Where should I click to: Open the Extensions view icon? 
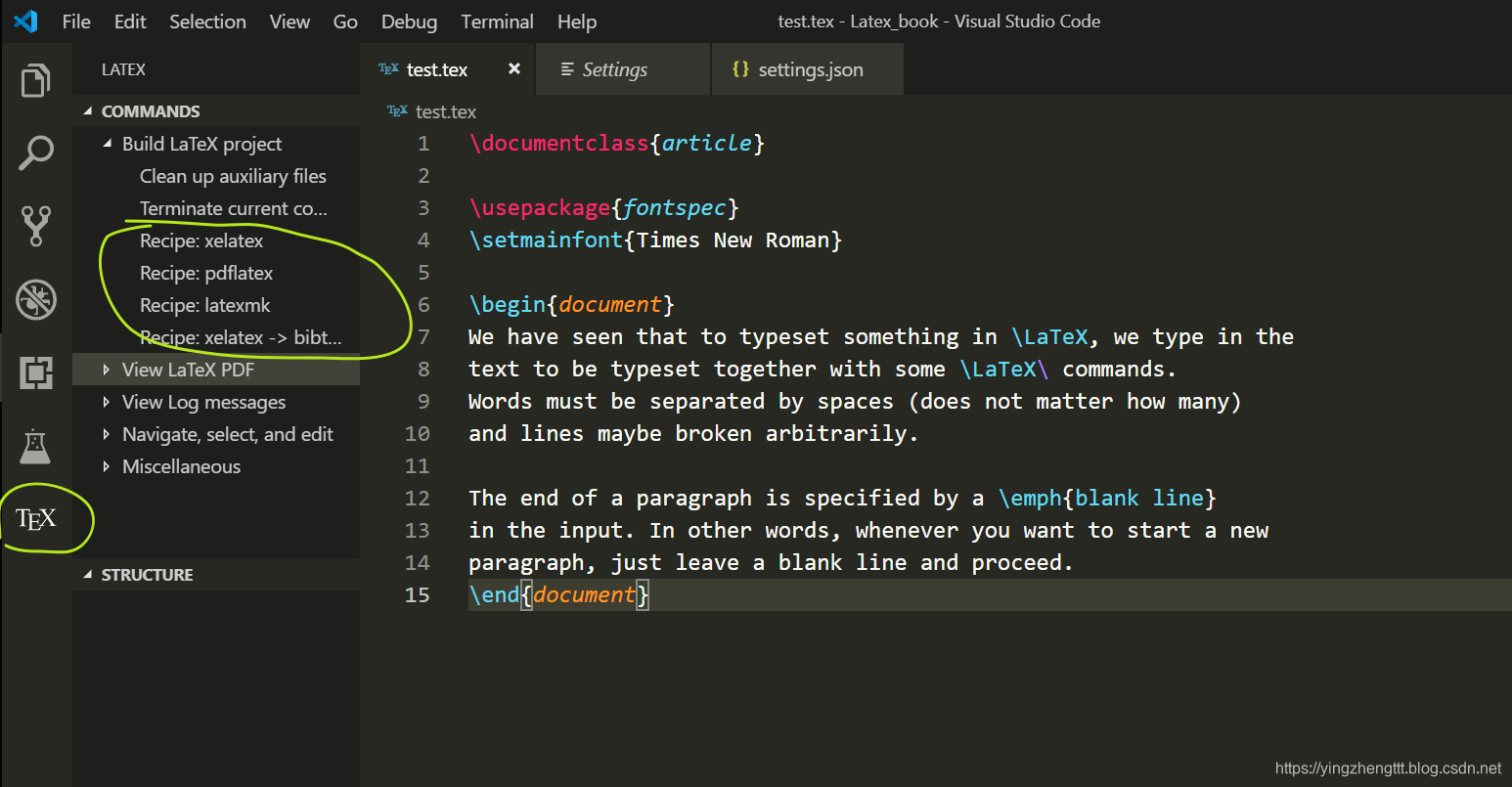coord(36,372)
